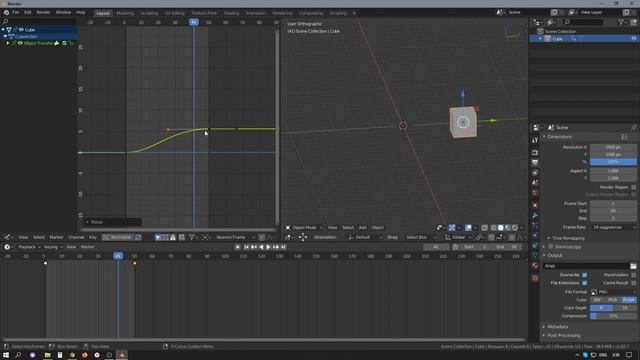Open the Playback menu in timeline
The image size is (640, 360).
[29, 247]
